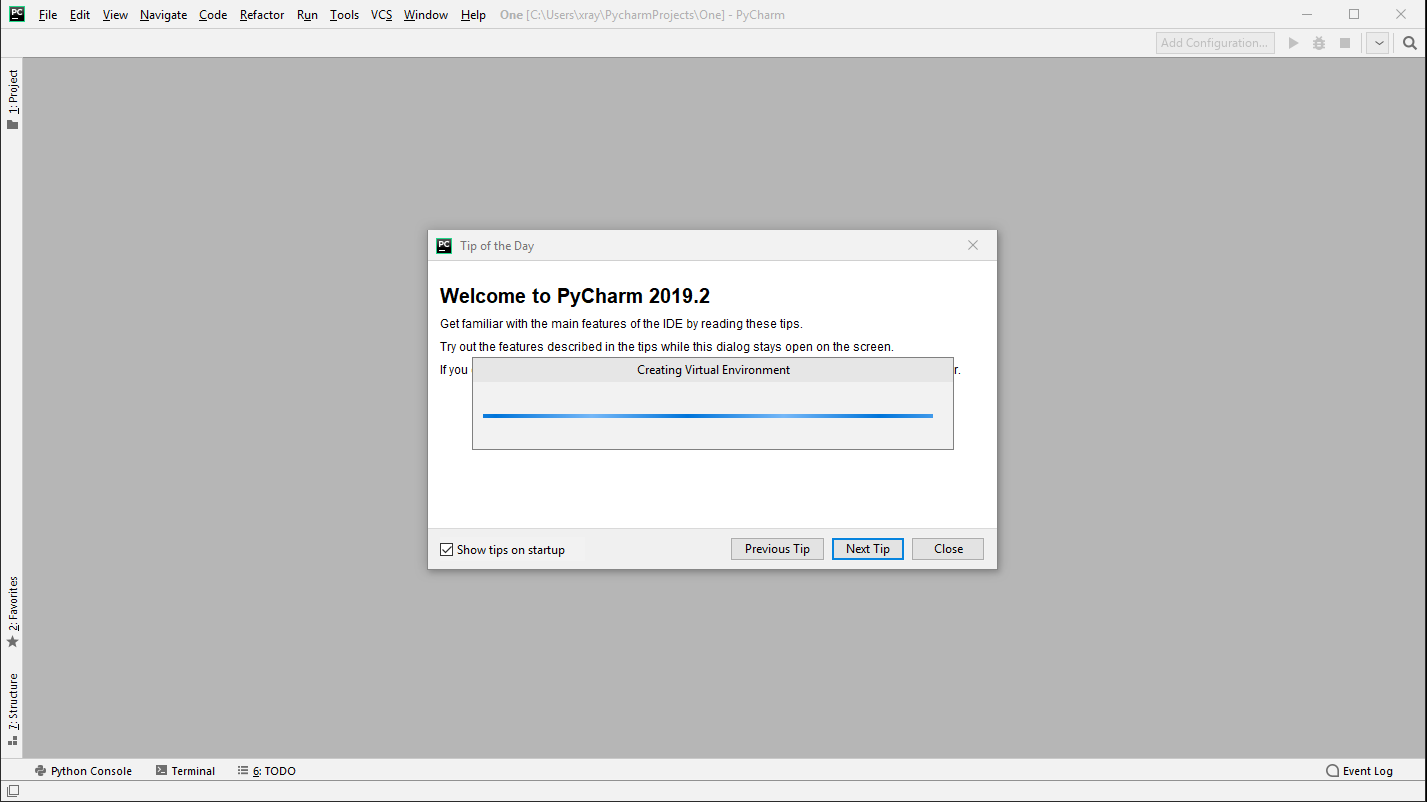Click the Search Everywhere magnifier icon
Screen dimensions: 1427x802
tap(1410, 43)
